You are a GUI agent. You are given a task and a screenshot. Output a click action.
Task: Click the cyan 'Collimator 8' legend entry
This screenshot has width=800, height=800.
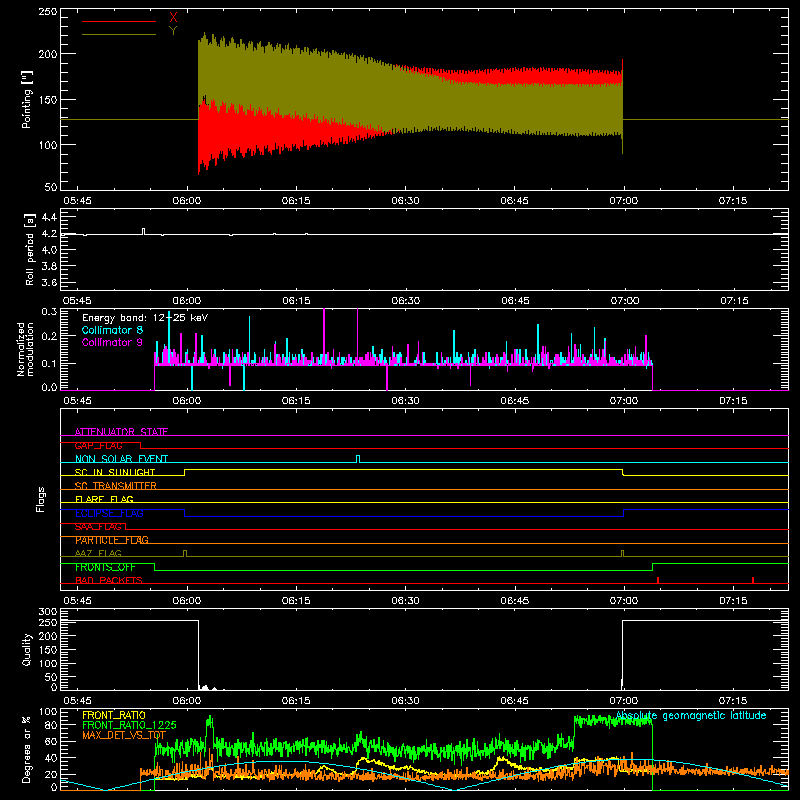tap(112, 330)
